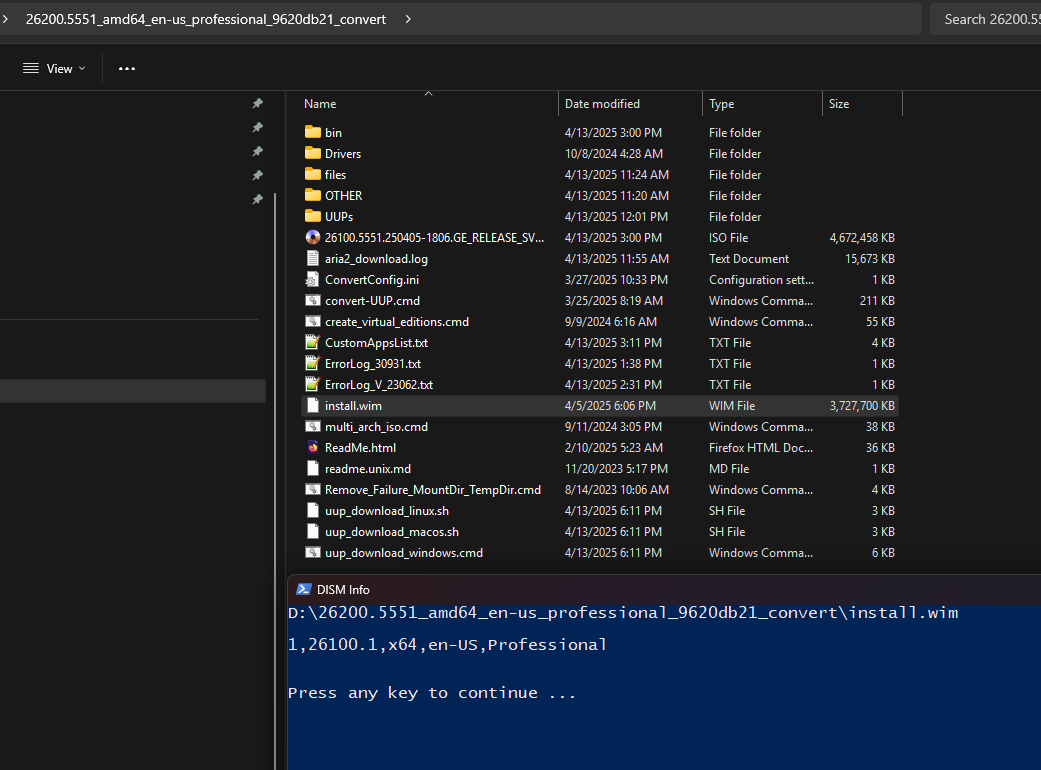
Task: Click the WIM File type cell
Action: (732, 406)
